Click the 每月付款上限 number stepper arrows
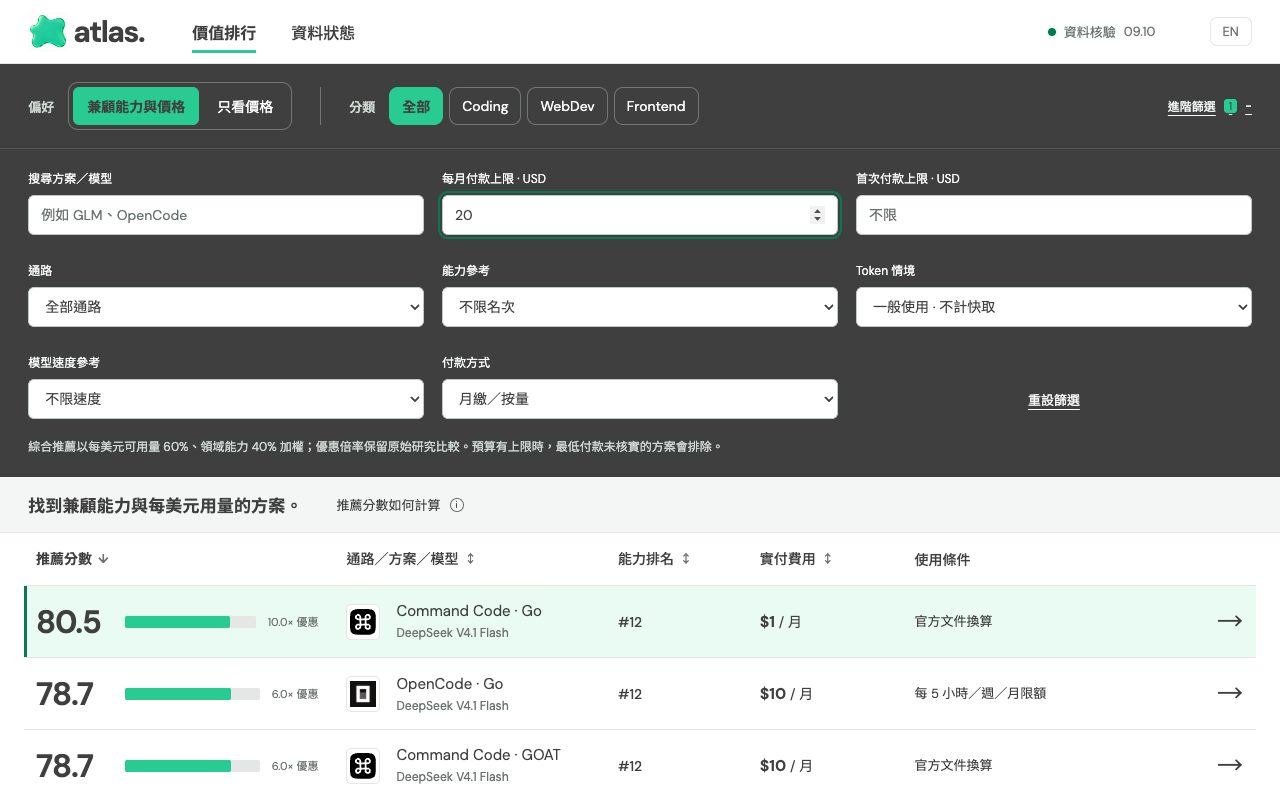This screenshot has width=1280, height=800. point(817,215)
